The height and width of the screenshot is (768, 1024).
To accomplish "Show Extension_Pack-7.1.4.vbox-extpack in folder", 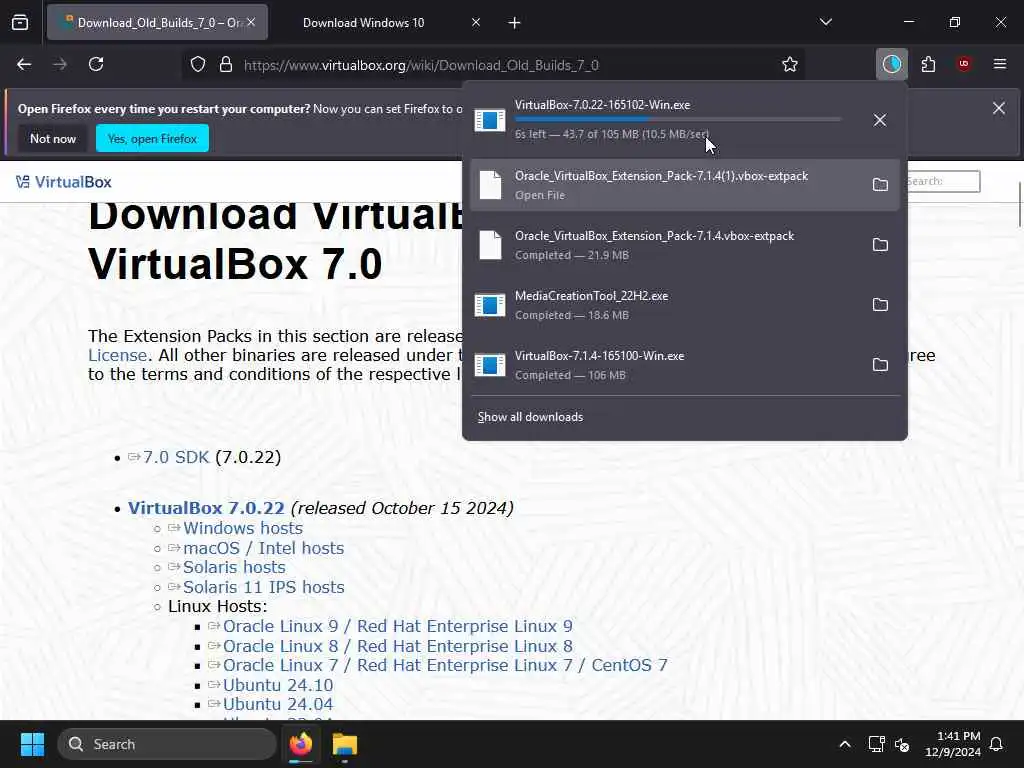I will [880, 245].
